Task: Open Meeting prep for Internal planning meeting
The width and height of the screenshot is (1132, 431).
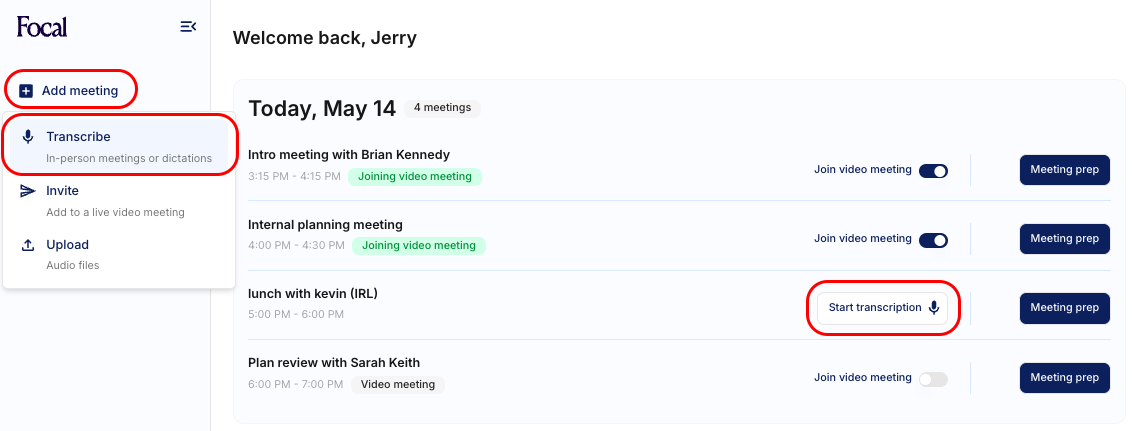Action: tap(1064, 239)
